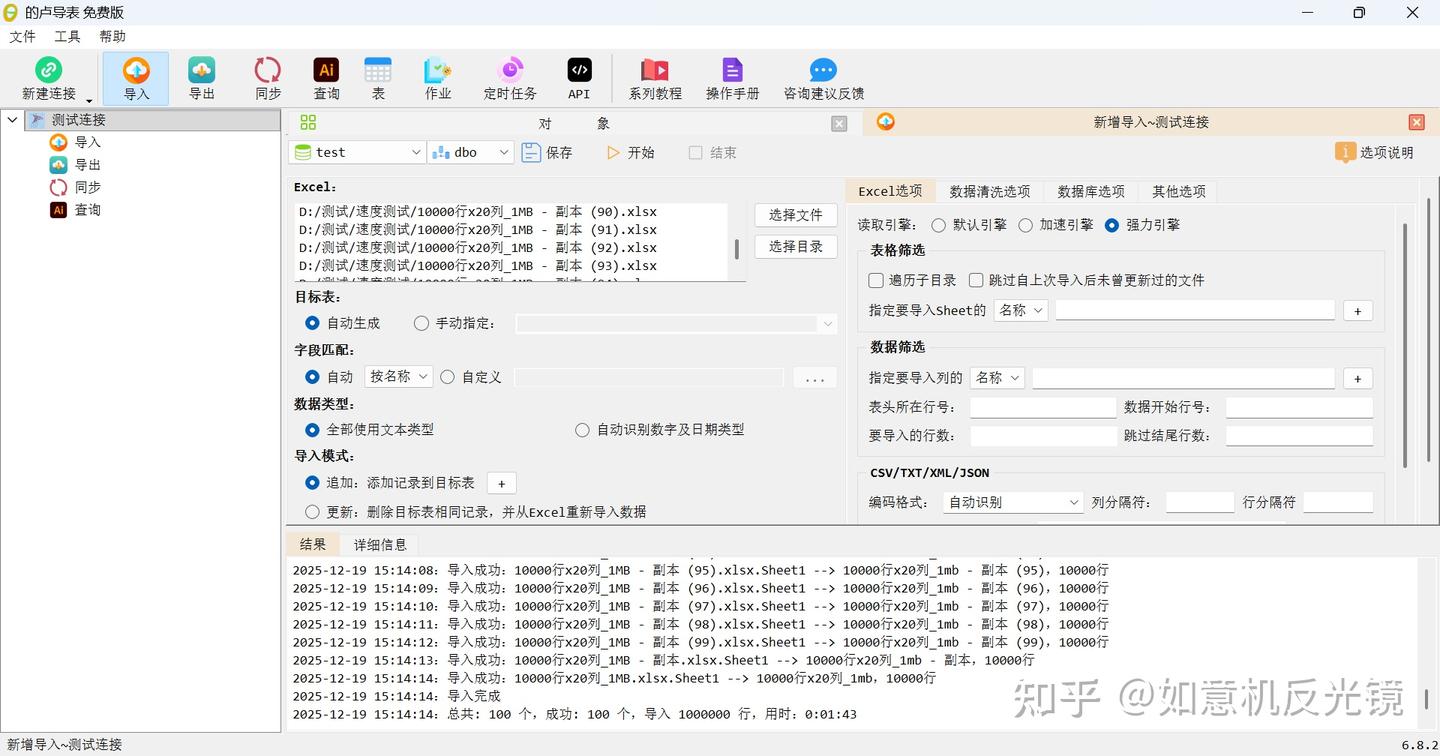Open the 工具 menu
The image size is (1440, 756).
tap(67, 36)
